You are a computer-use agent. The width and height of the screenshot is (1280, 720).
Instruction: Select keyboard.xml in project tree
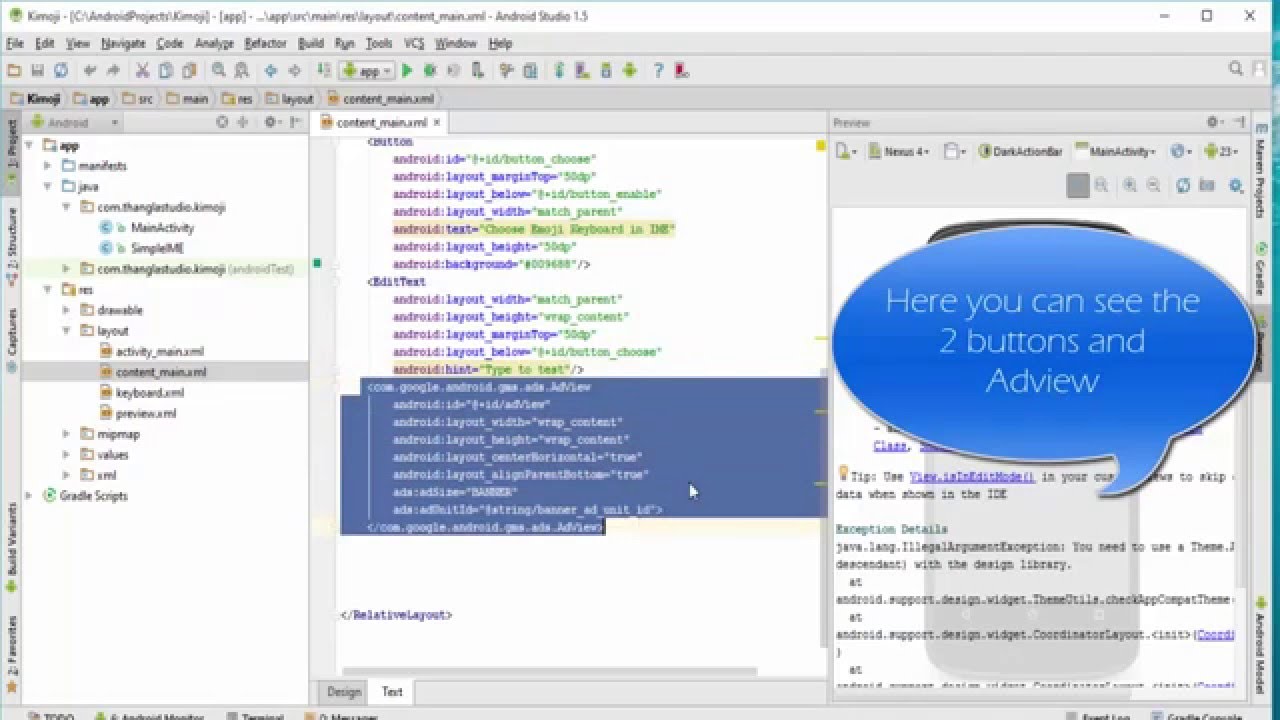(149, 393)
